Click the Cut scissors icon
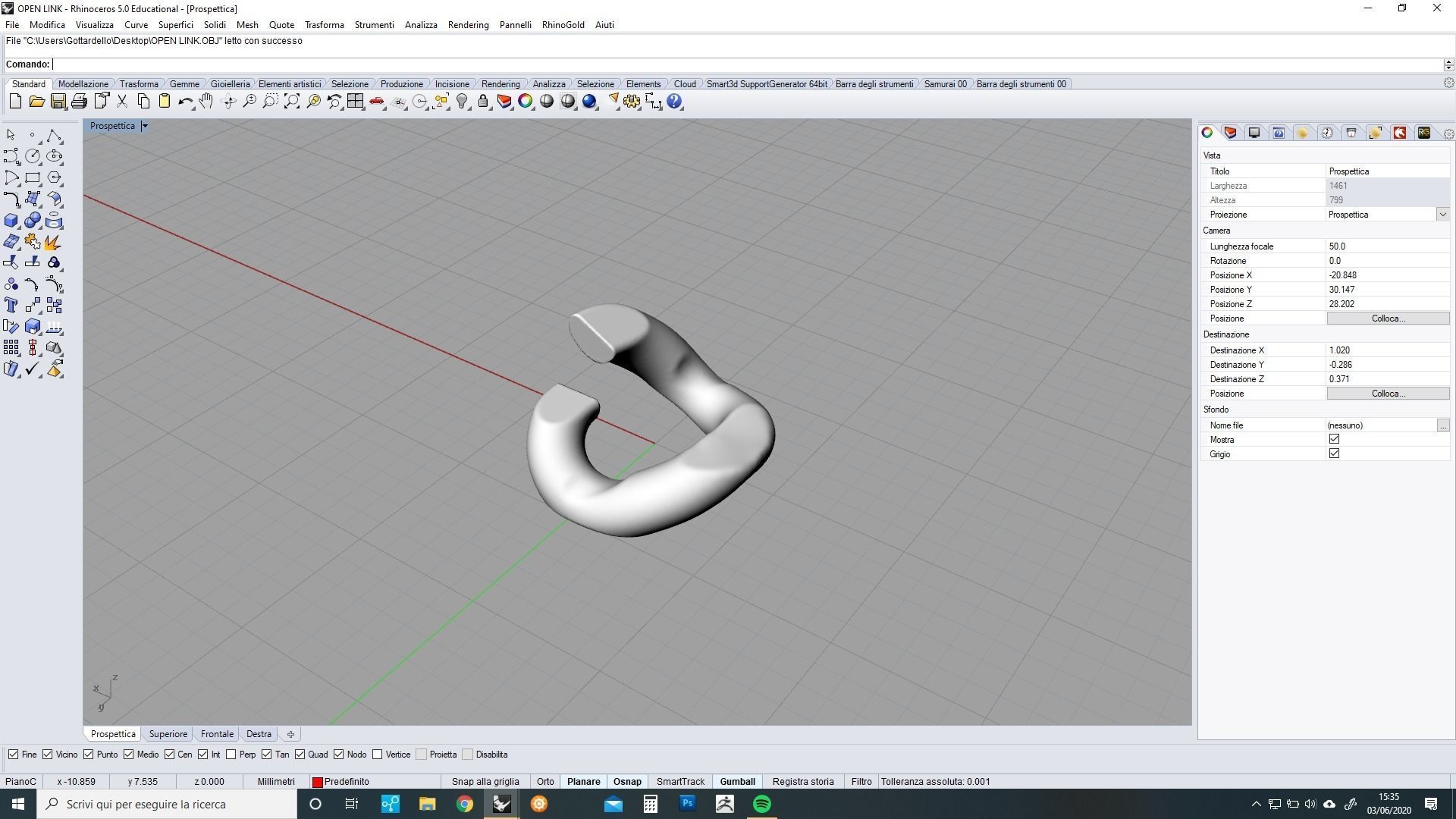 pos(121,102)
